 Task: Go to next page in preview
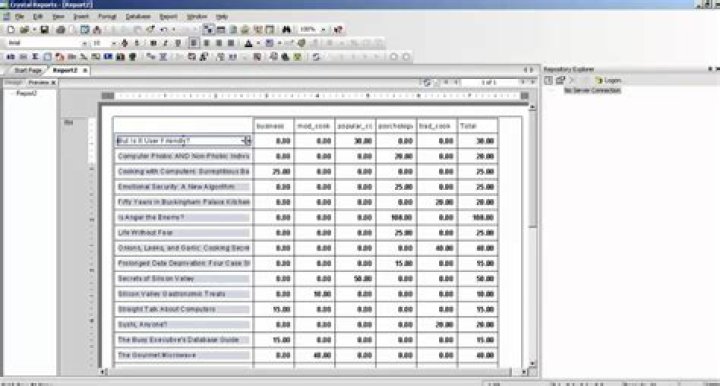pos(522,82)
